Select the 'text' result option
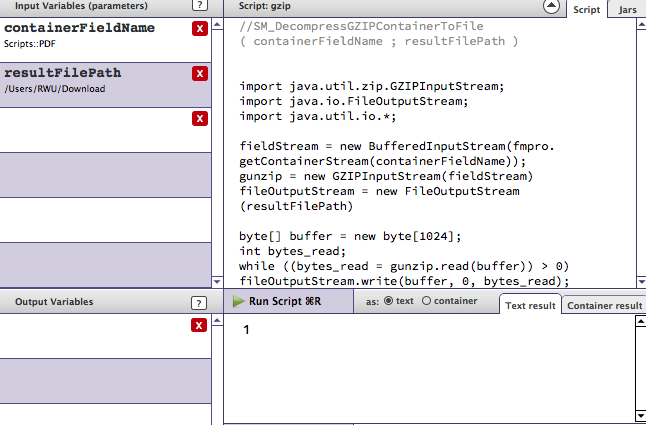This screenshot has height=425, width=646. click(x=388, y=301)
